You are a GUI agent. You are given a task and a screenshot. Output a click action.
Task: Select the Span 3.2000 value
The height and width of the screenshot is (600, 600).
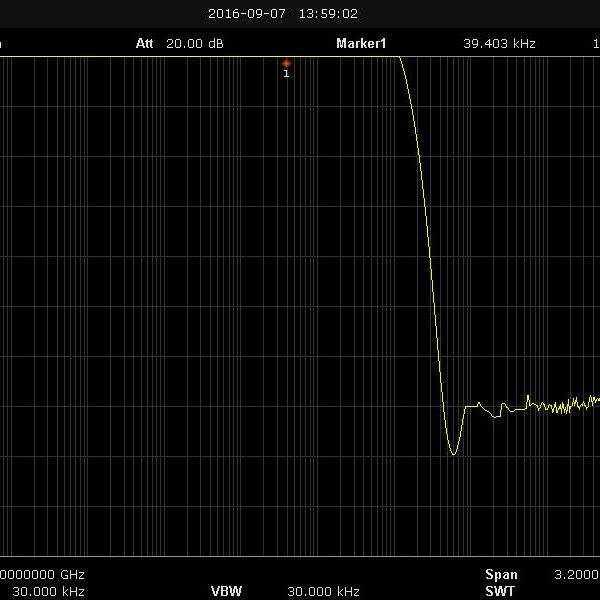click(576, 574)
